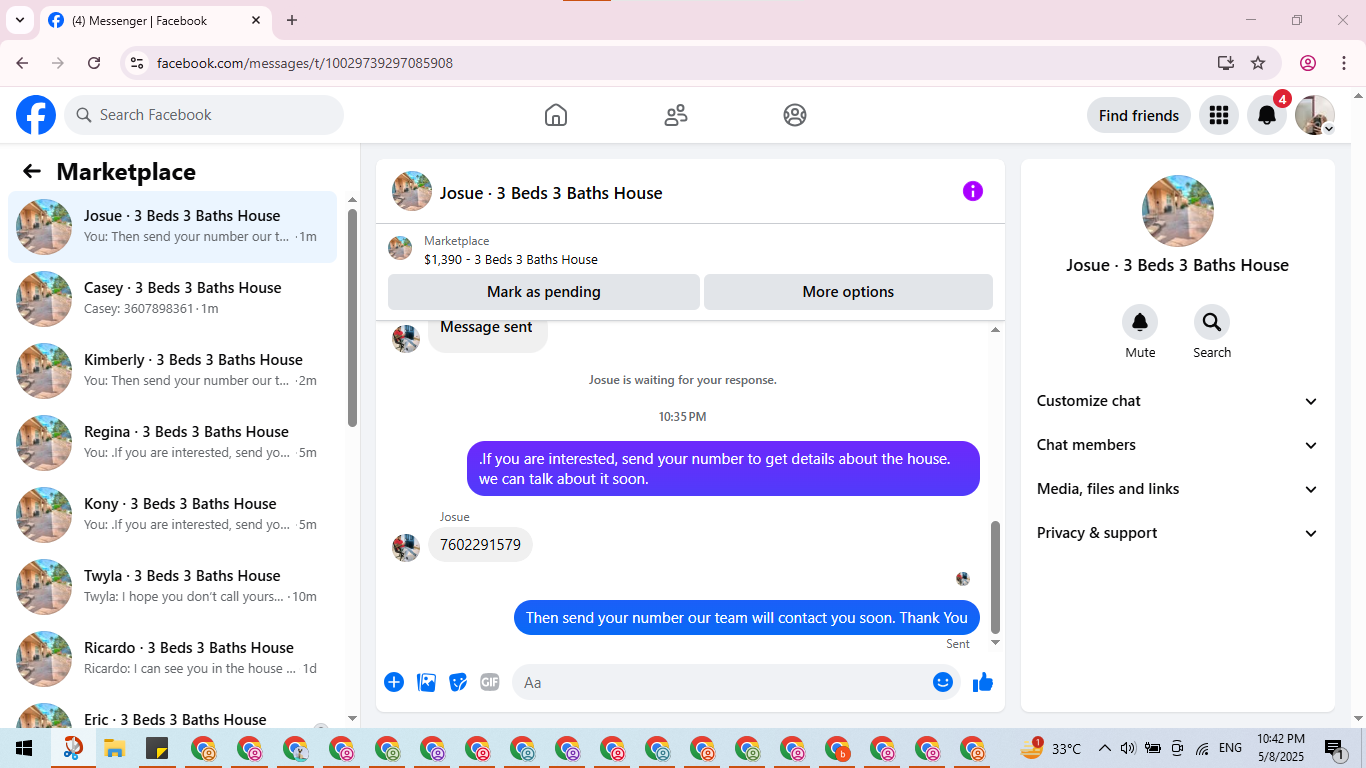Click the More options button
Image resolution: width=1366 pixels, height=768 pixels.
pyautogui.click(x=848, y=292)
